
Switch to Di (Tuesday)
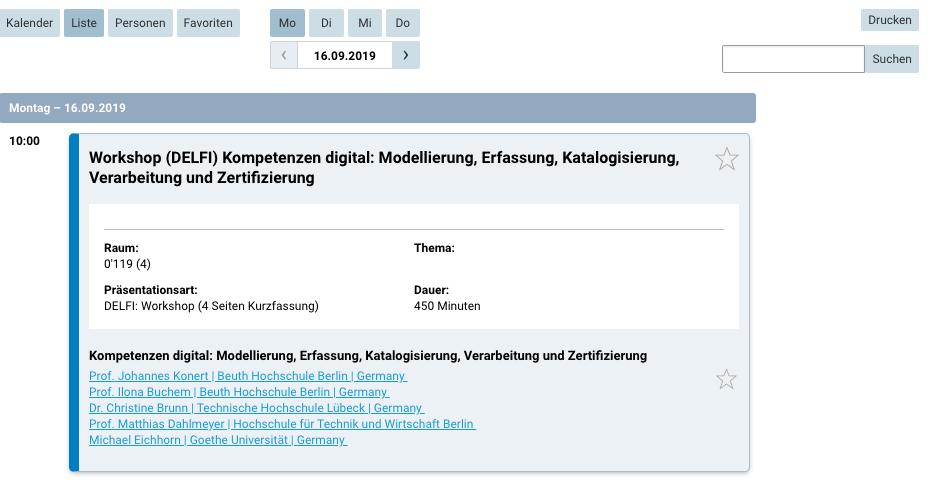(326, 23)
